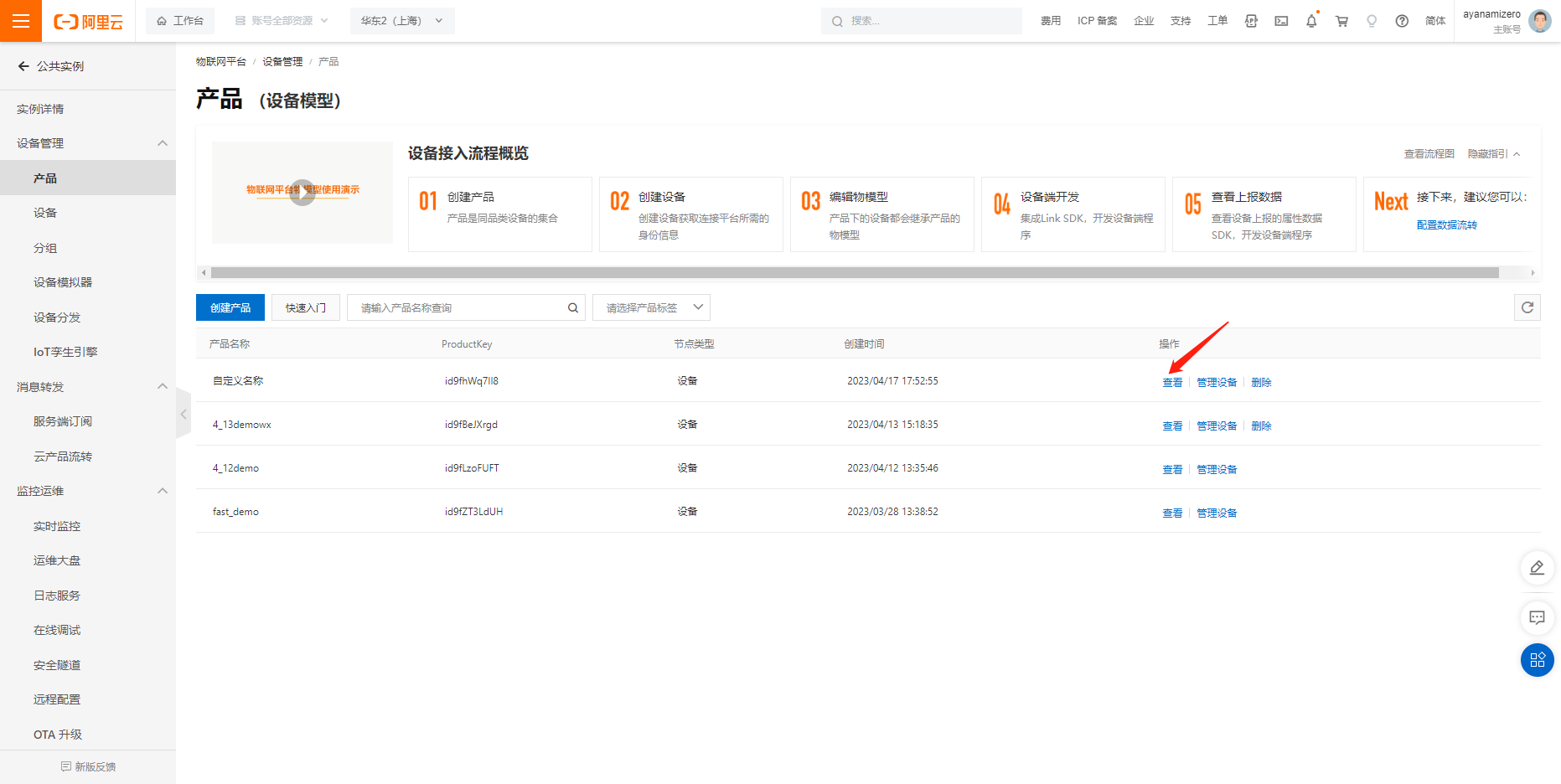The image size is (1561, 784).
Task: Collapse the 监控运维 sidebar section
Action: pos(163,491)
